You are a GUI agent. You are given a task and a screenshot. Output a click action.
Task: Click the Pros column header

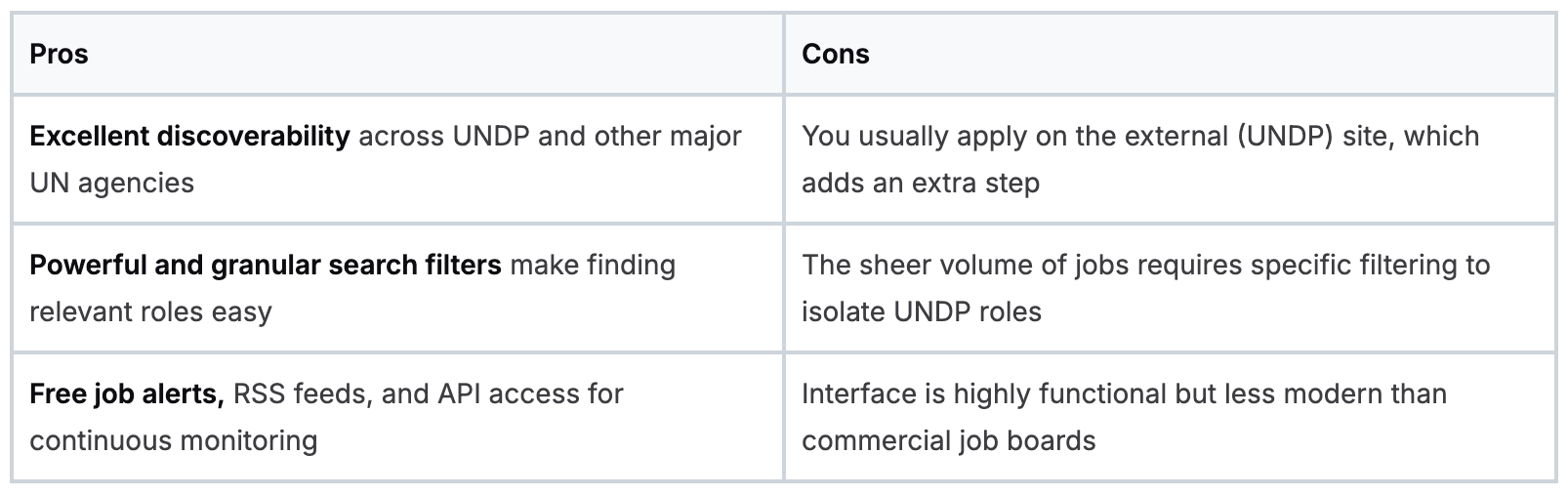(59, 54)
